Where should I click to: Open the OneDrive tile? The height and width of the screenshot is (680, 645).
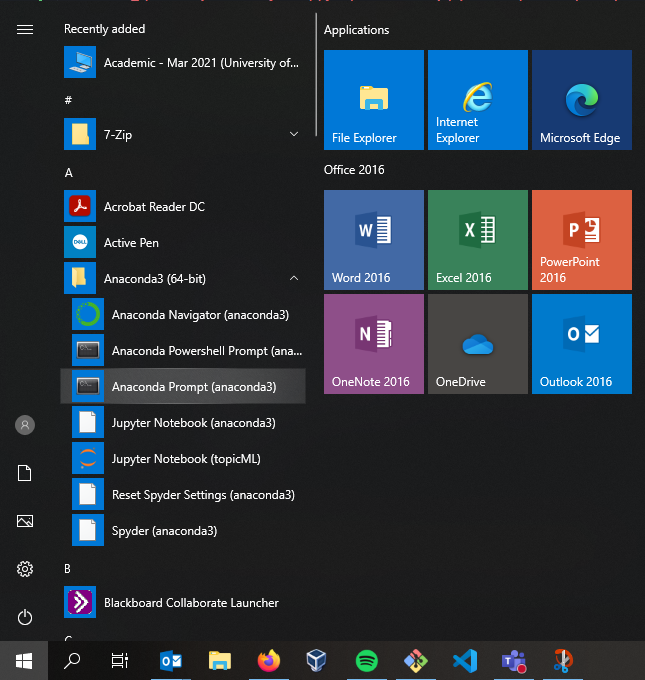478,344
